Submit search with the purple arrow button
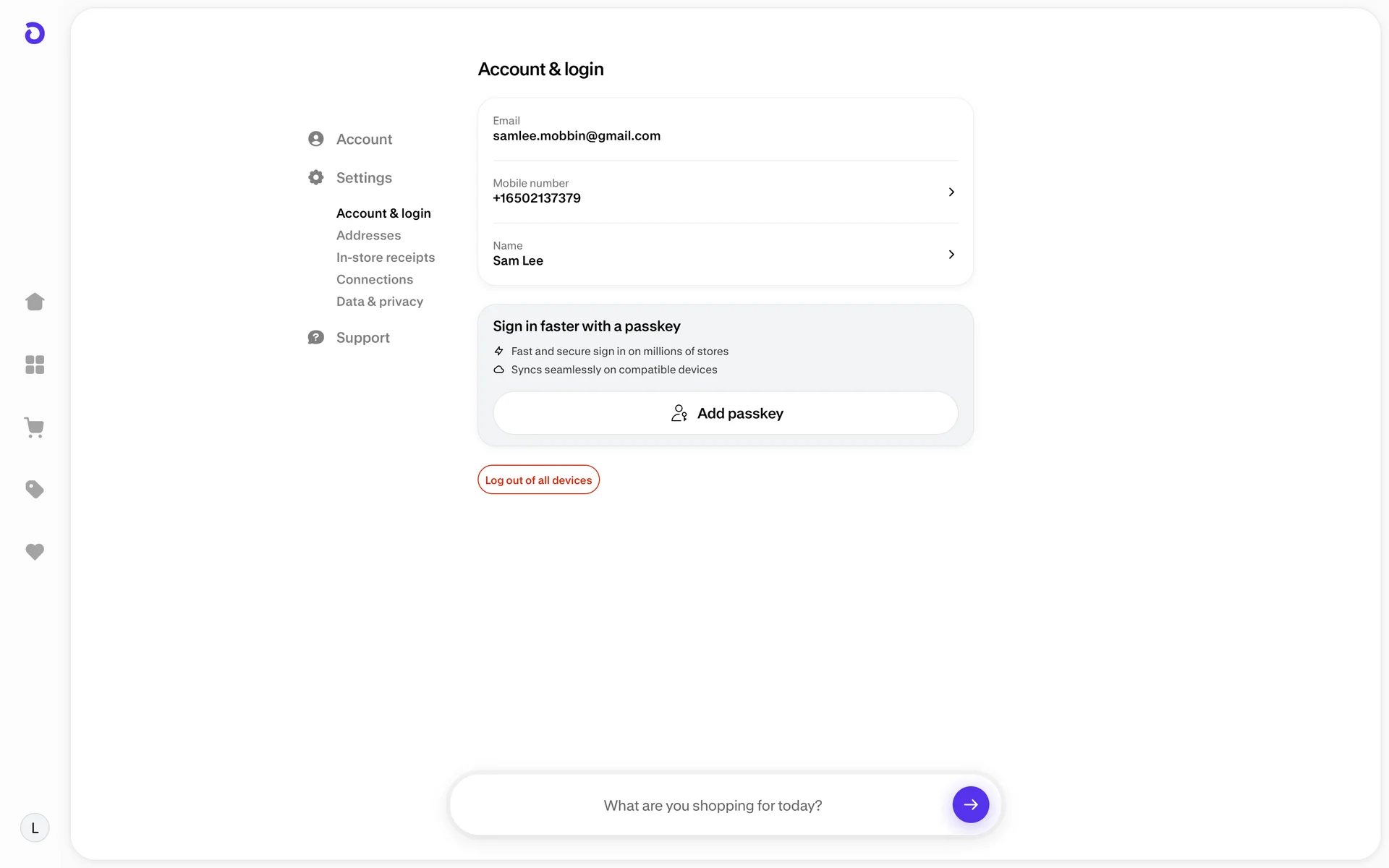1389x868 pixels. tap(970, 804)
